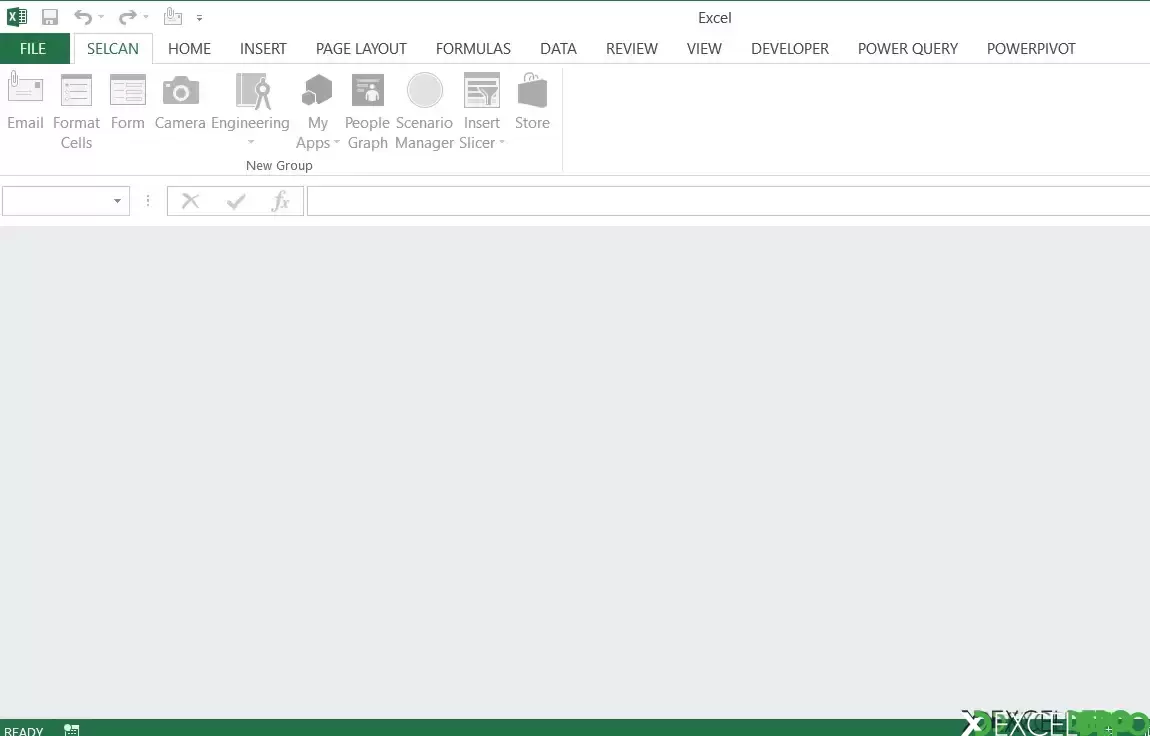Open the Redo history dropdown arrow
The height and width of the screenshot is (736, 1150).
[x=146, y=17]
